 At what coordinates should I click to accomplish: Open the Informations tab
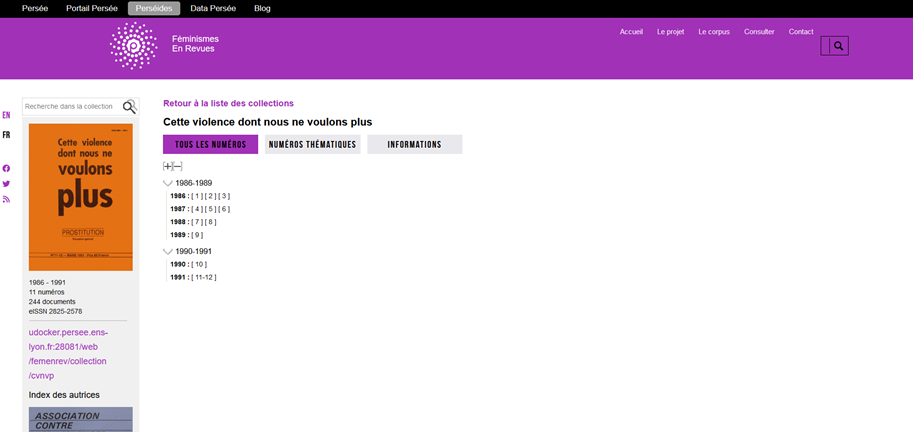coord(414,145)
